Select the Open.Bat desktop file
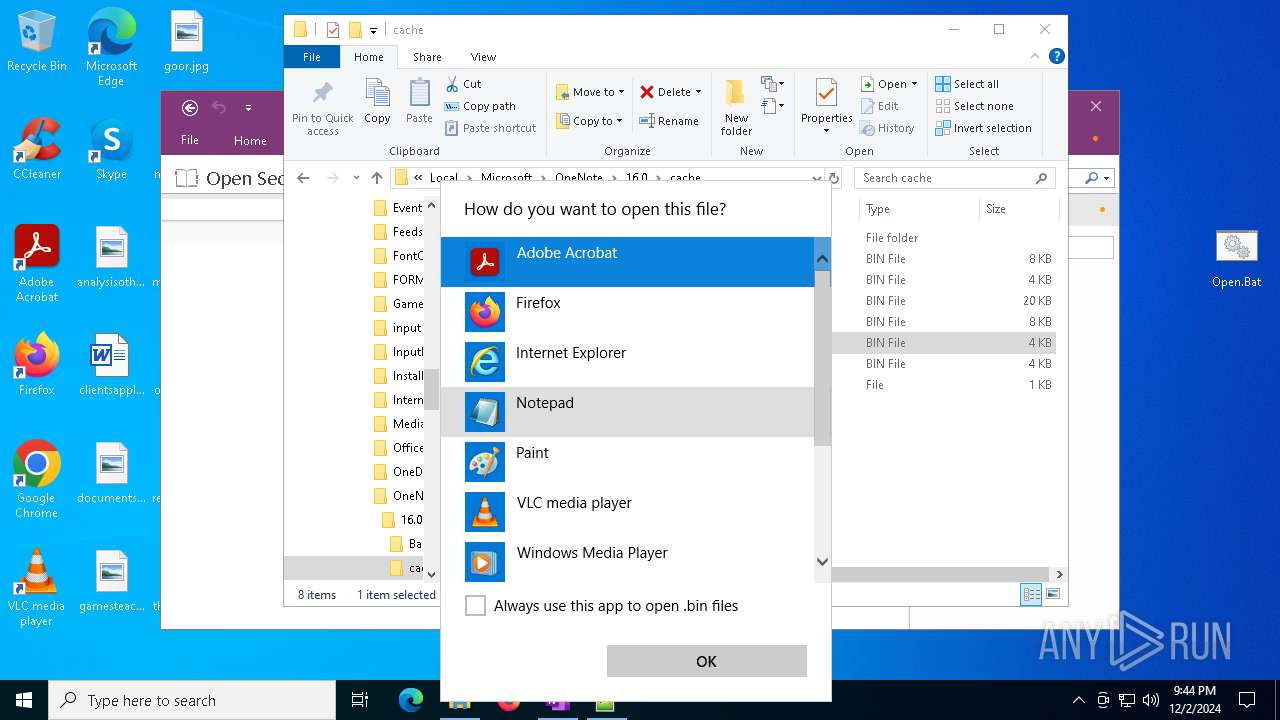 [1237, 259]
